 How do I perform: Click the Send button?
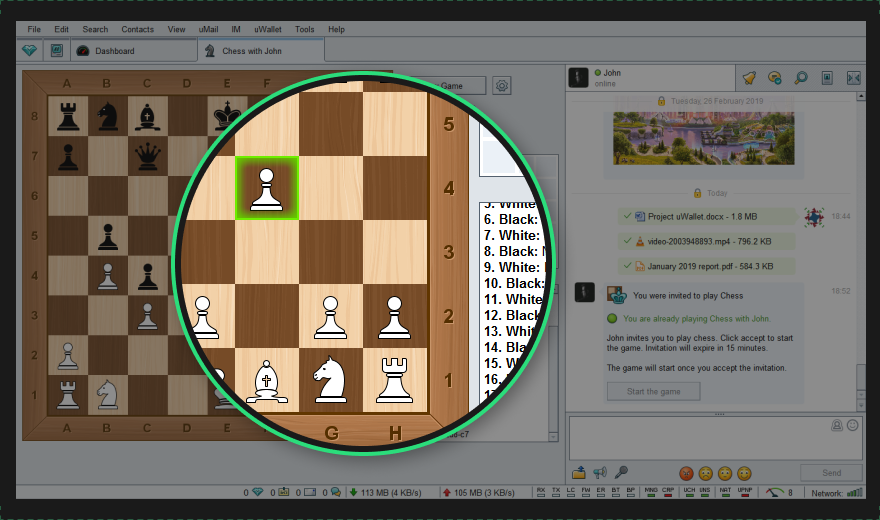point(831,473)
